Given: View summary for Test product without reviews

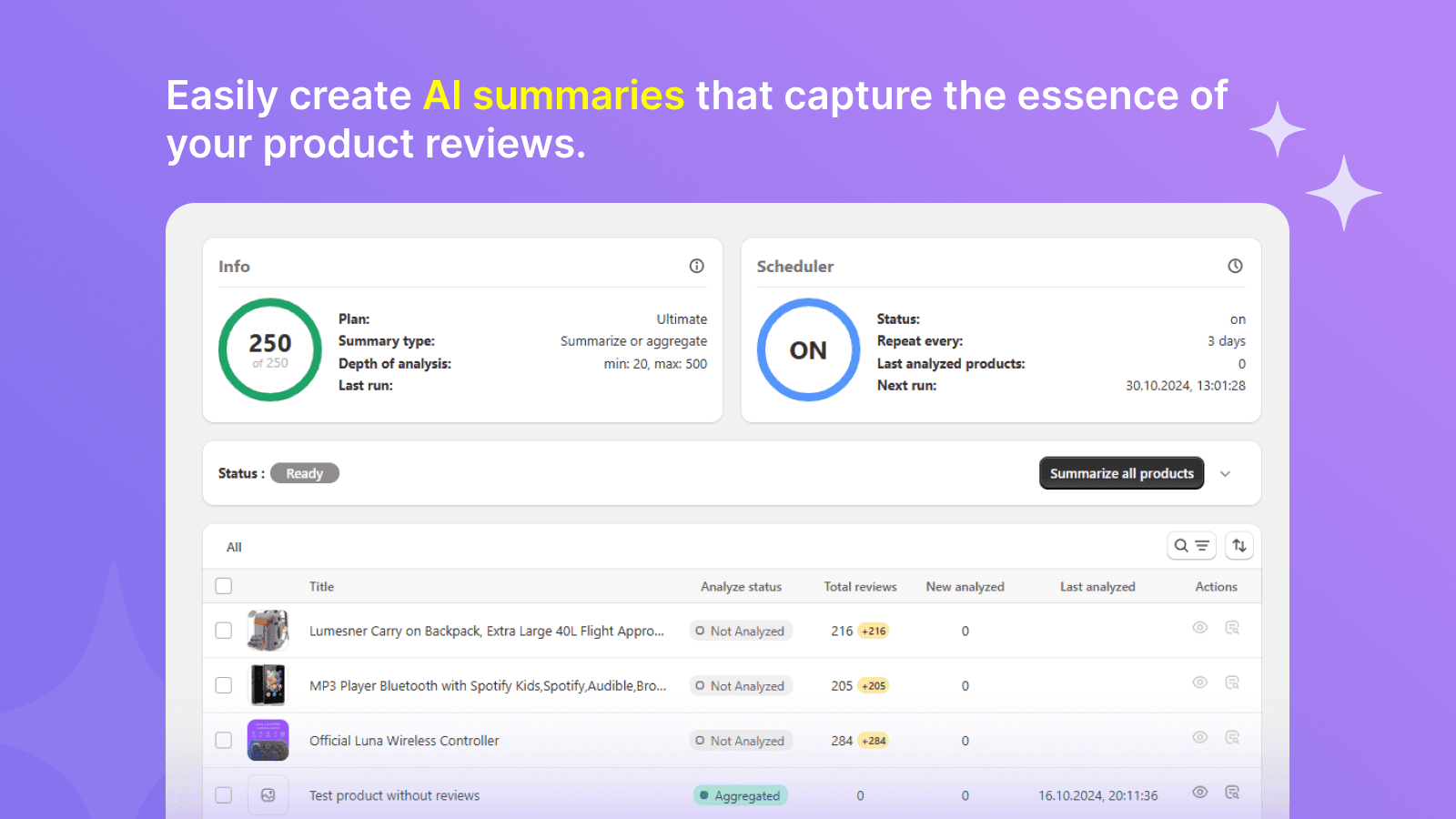Looking at the screenshot, I should [x=1200, y=793].
